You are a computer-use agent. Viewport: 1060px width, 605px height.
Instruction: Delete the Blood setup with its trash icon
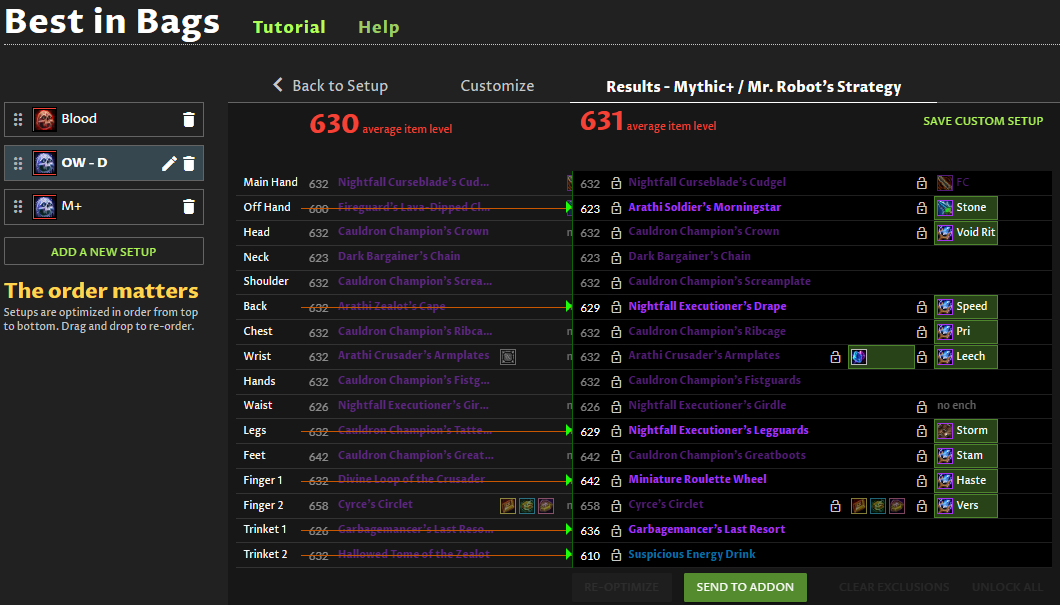(189, 120)
